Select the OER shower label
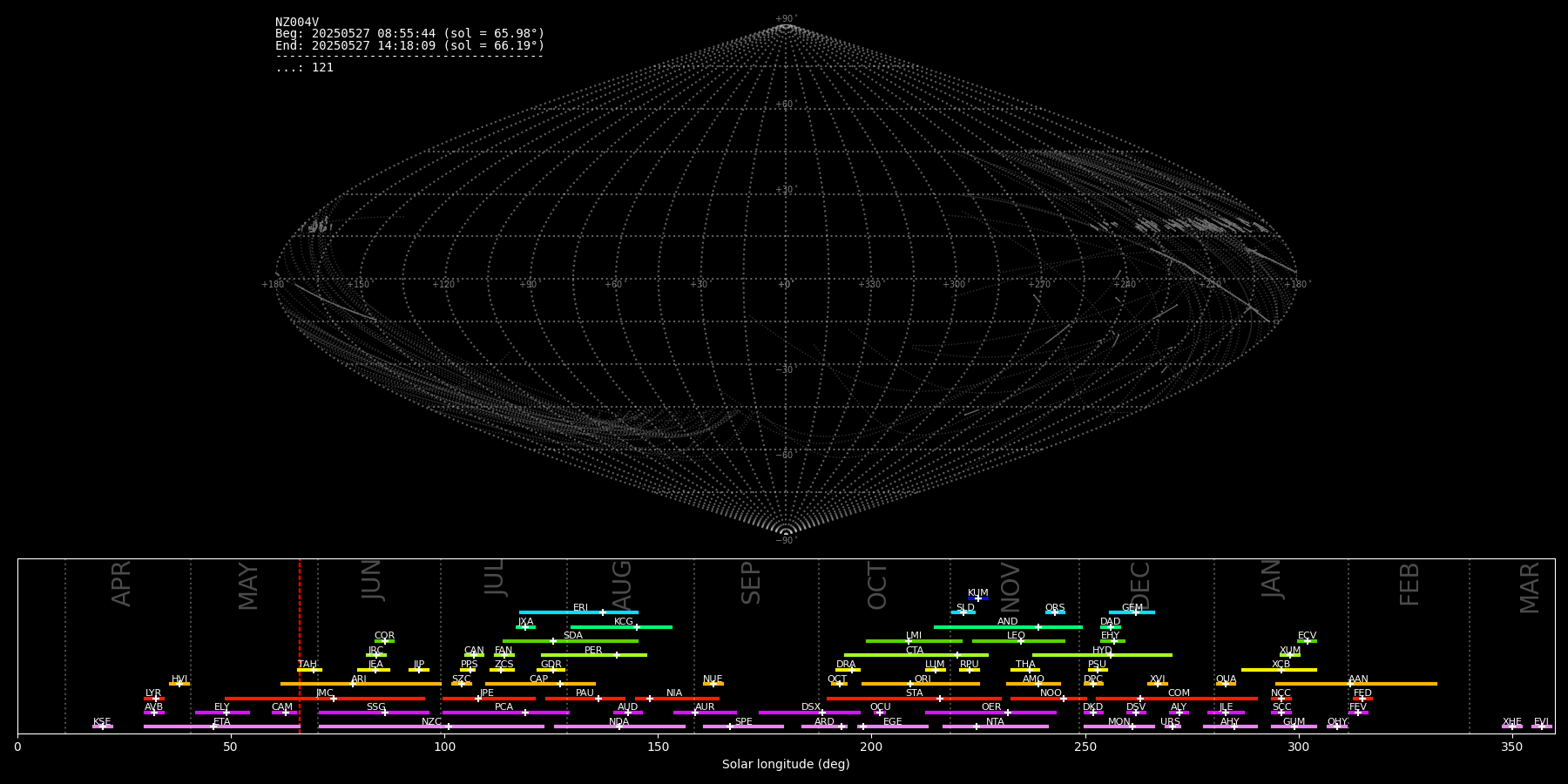 991,707
